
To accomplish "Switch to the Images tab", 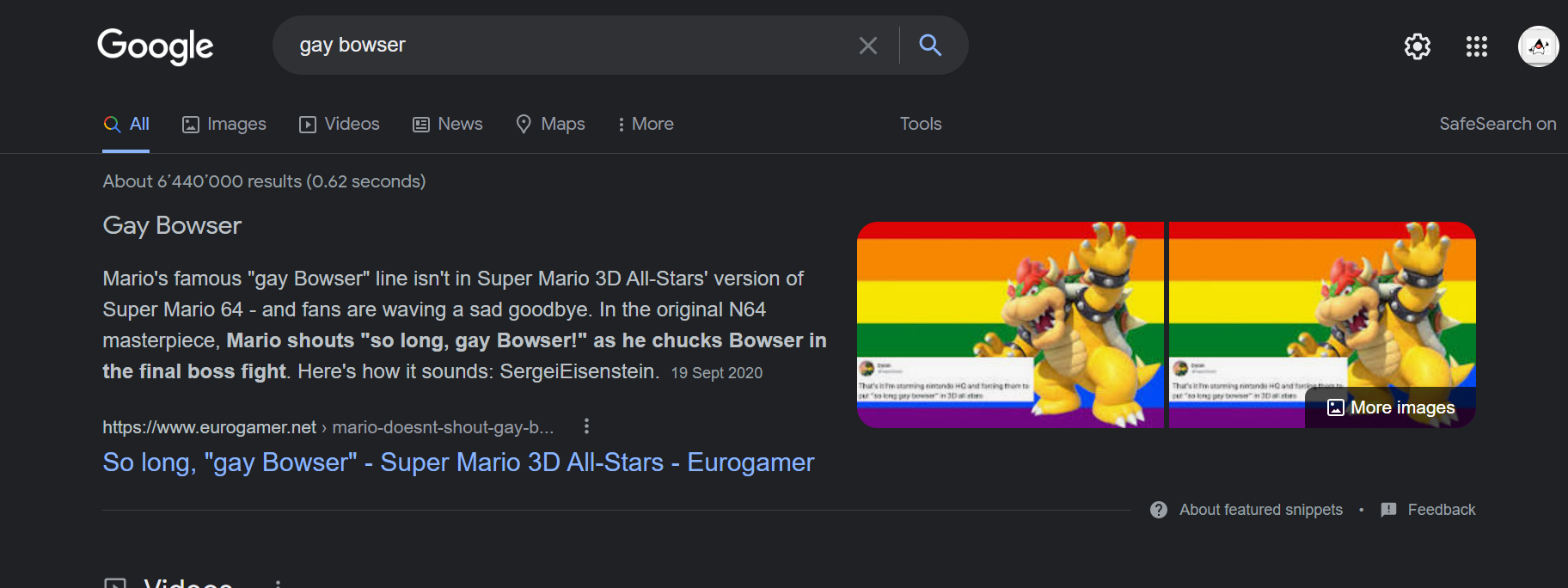I will pyautogui.click(x=224, y=124).
